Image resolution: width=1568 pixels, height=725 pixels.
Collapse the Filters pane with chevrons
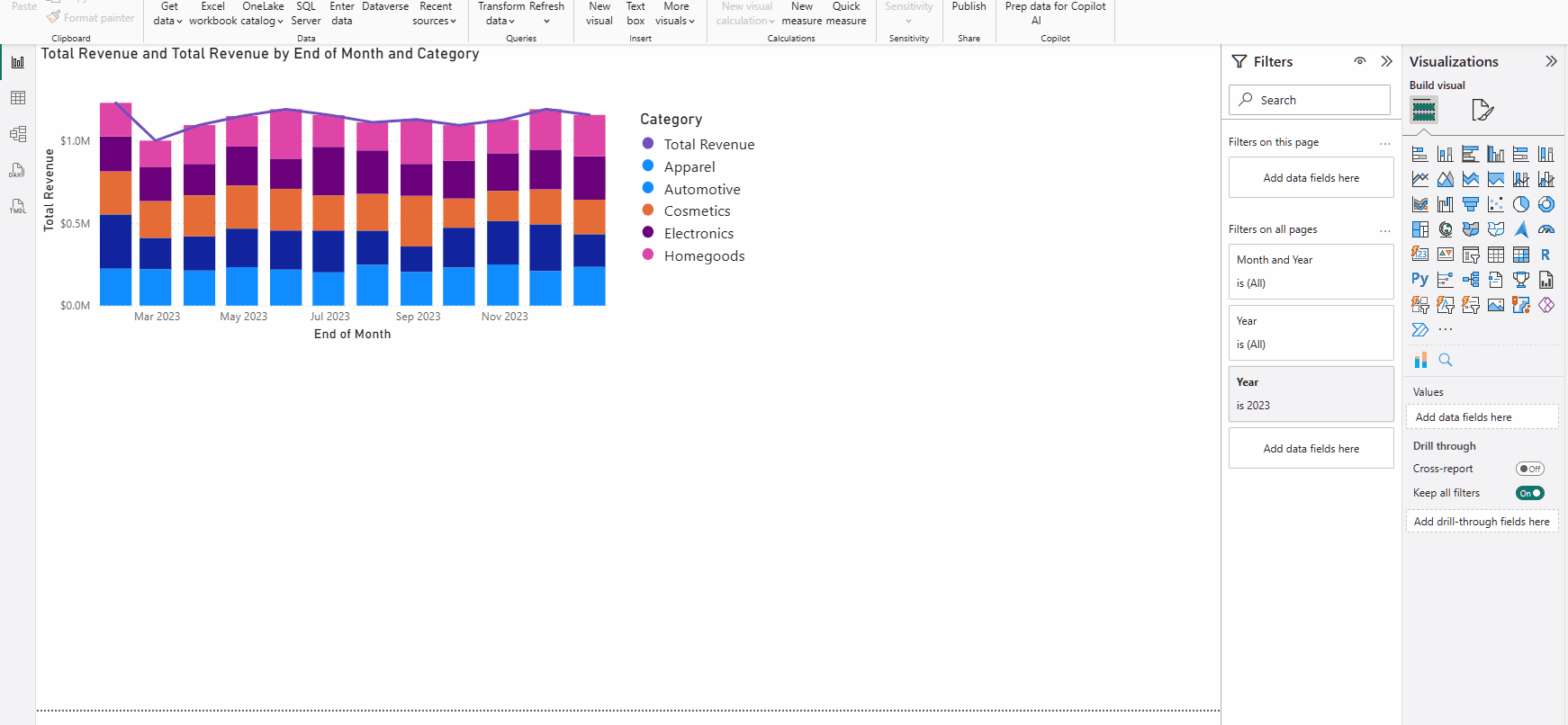pyautogui.click(x=1386, y=61)
